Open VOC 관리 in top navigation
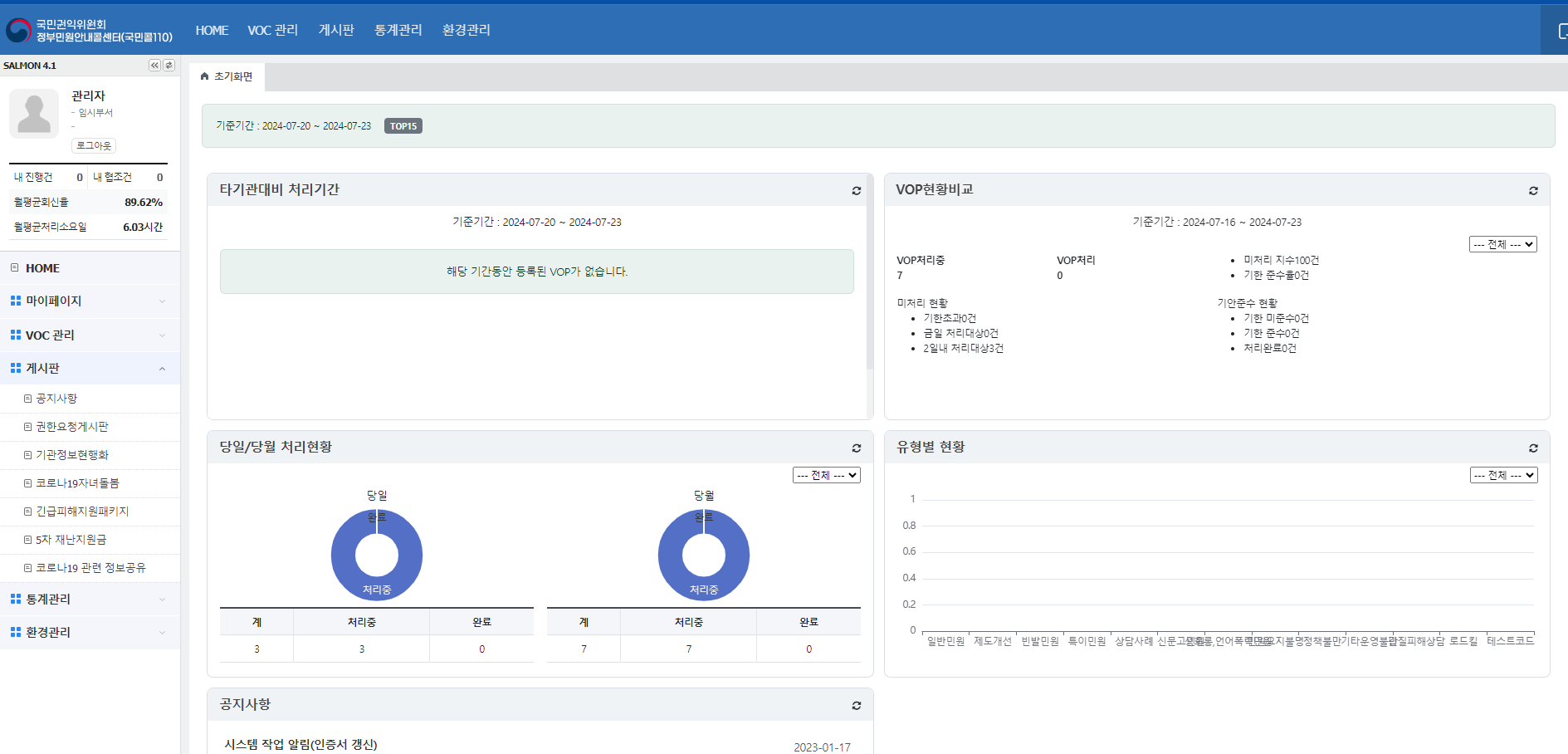The height and width of the screenshot is (754, 1568). [272, 30]
